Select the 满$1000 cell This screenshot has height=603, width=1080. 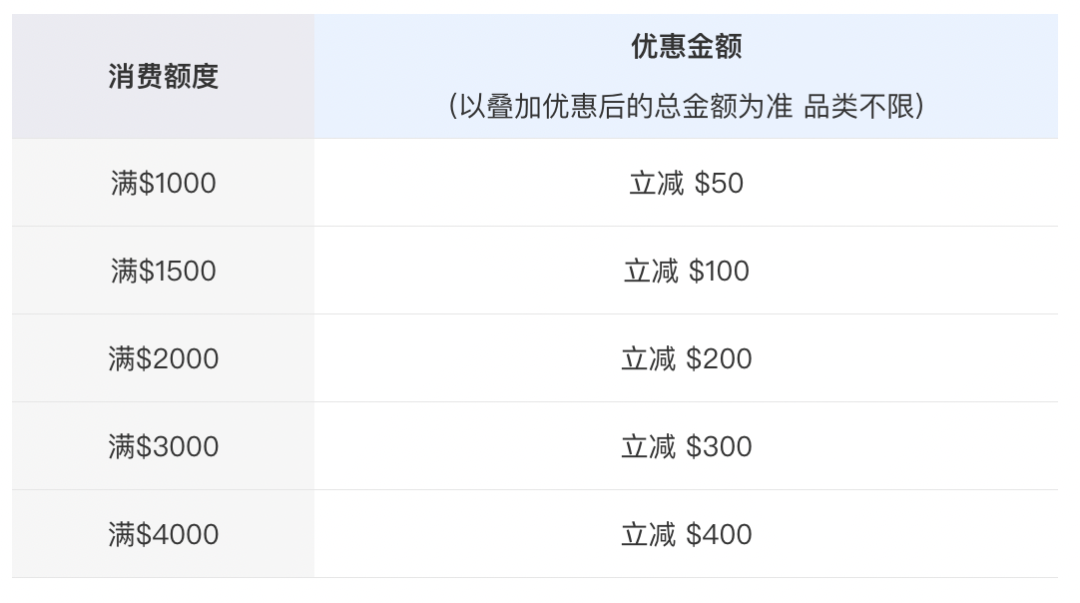pyautogui.click(x=163, y=183)
